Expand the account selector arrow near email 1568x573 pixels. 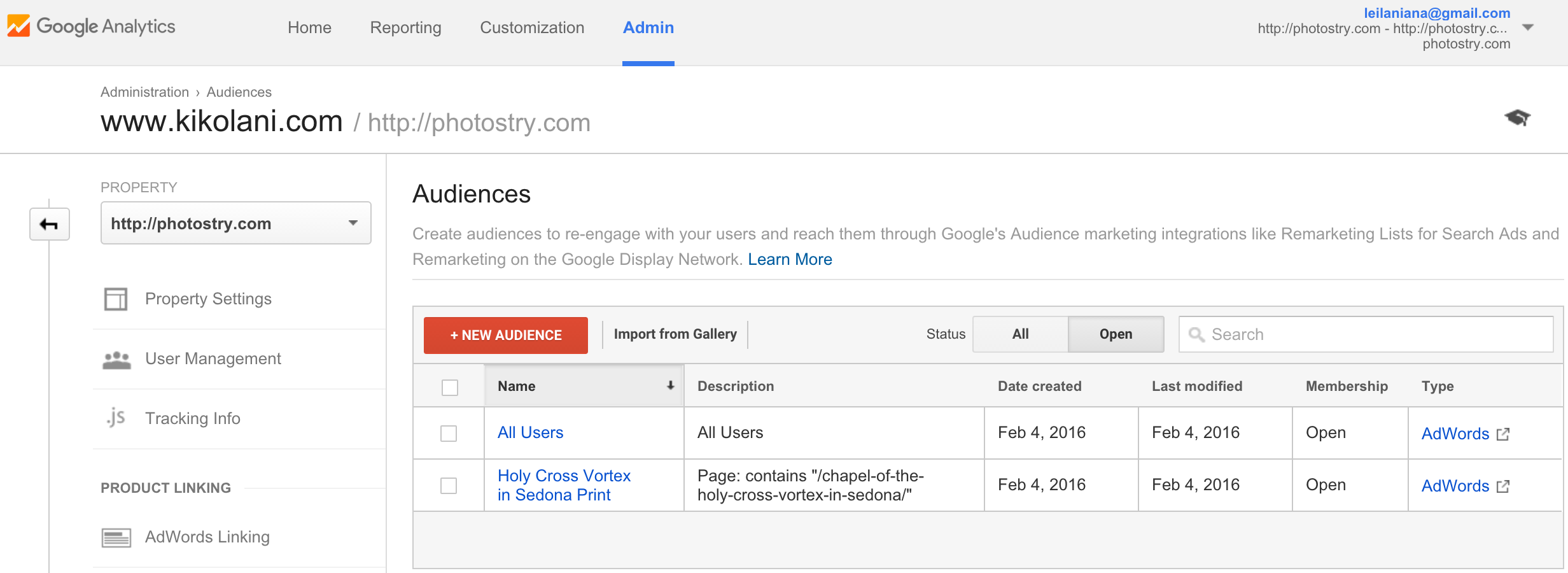[x=1527, y=27]
